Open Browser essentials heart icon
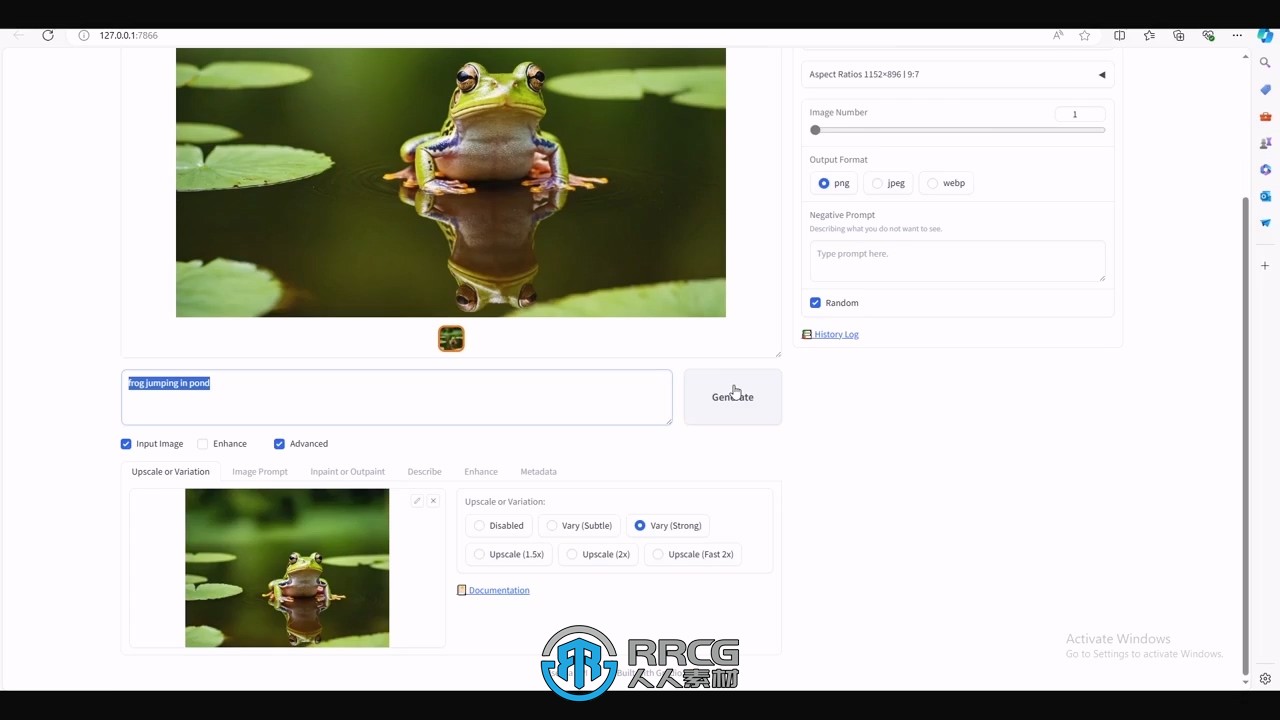The width and height of the screenshot is (1280, 720). pyautogui.click(x=1208, y=35)
